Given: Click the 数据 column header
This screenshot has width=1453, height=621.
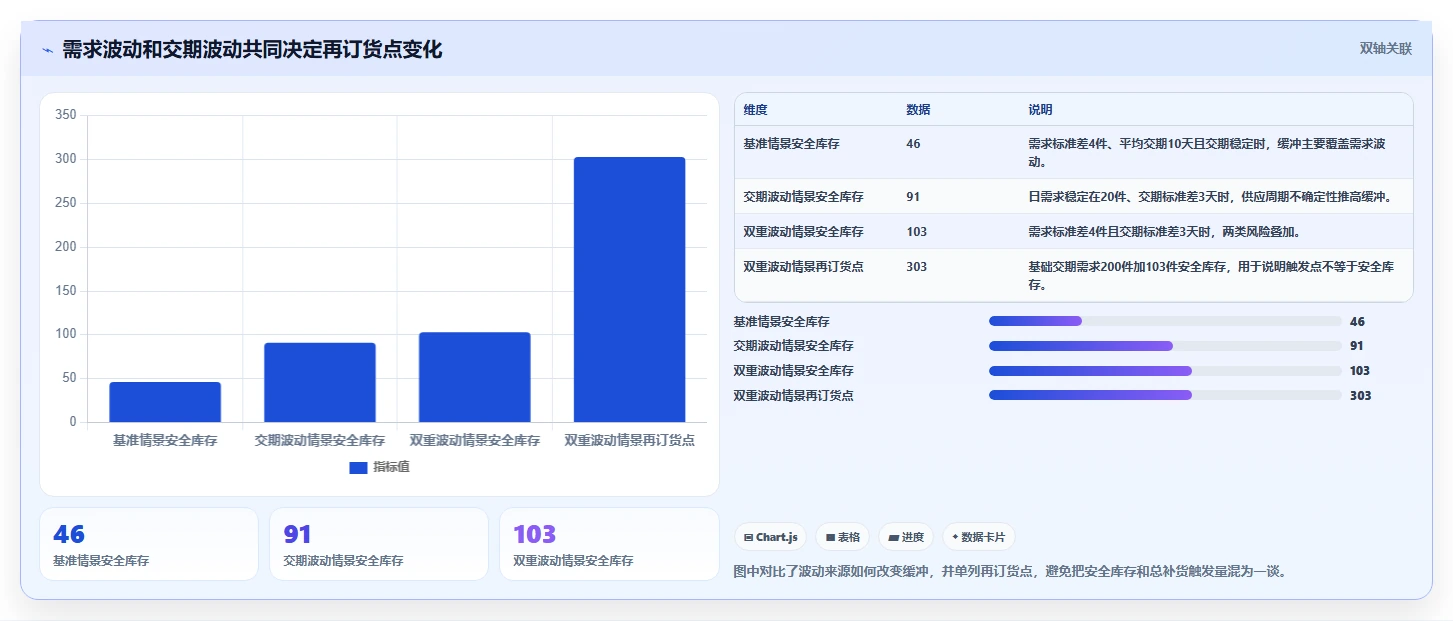Looking at the screenshot, I should [x=918, y=110].
